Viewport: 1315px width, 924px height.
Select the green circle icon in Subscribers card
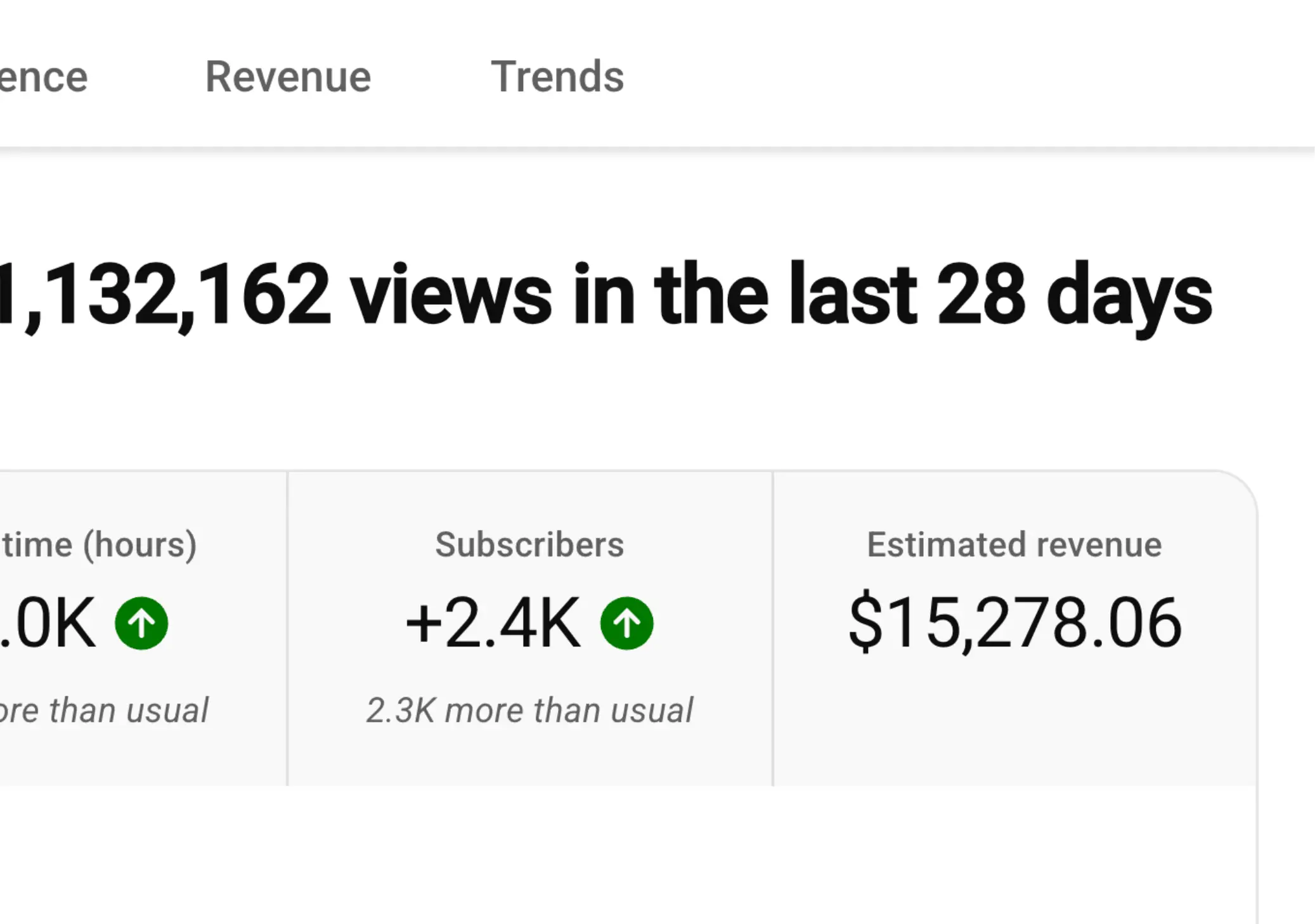(626, 622)
